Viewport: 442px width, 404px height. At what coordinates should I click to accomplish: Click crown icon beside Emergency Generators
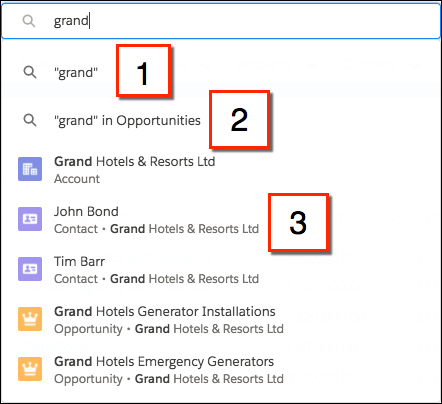coord(30,369)
